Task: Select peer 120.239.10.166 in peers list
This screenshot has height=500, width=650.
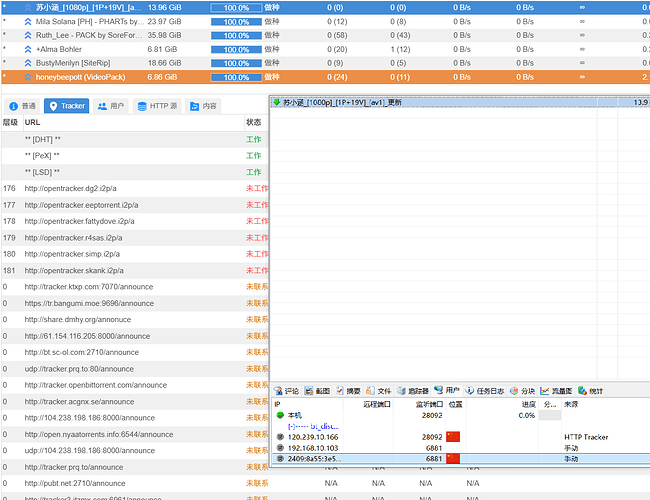Action: click(x=315, y=436)
